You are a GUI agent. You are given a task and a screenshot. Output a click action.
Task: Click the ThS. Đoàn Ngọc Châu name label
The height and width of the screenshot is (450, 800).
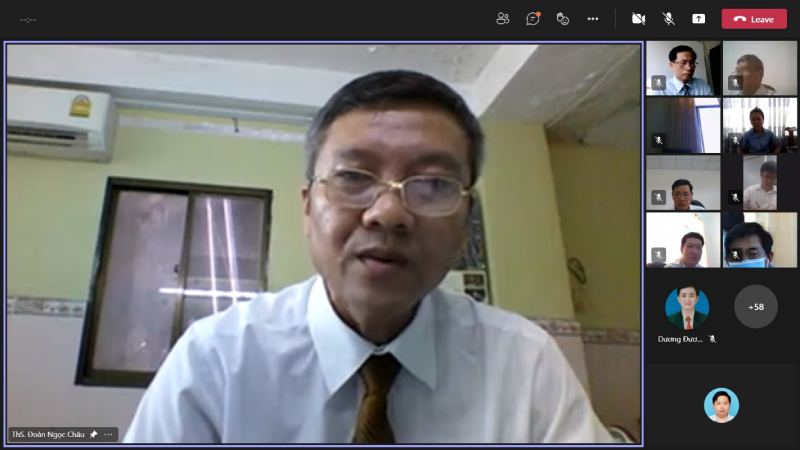(x=47, y=435)
